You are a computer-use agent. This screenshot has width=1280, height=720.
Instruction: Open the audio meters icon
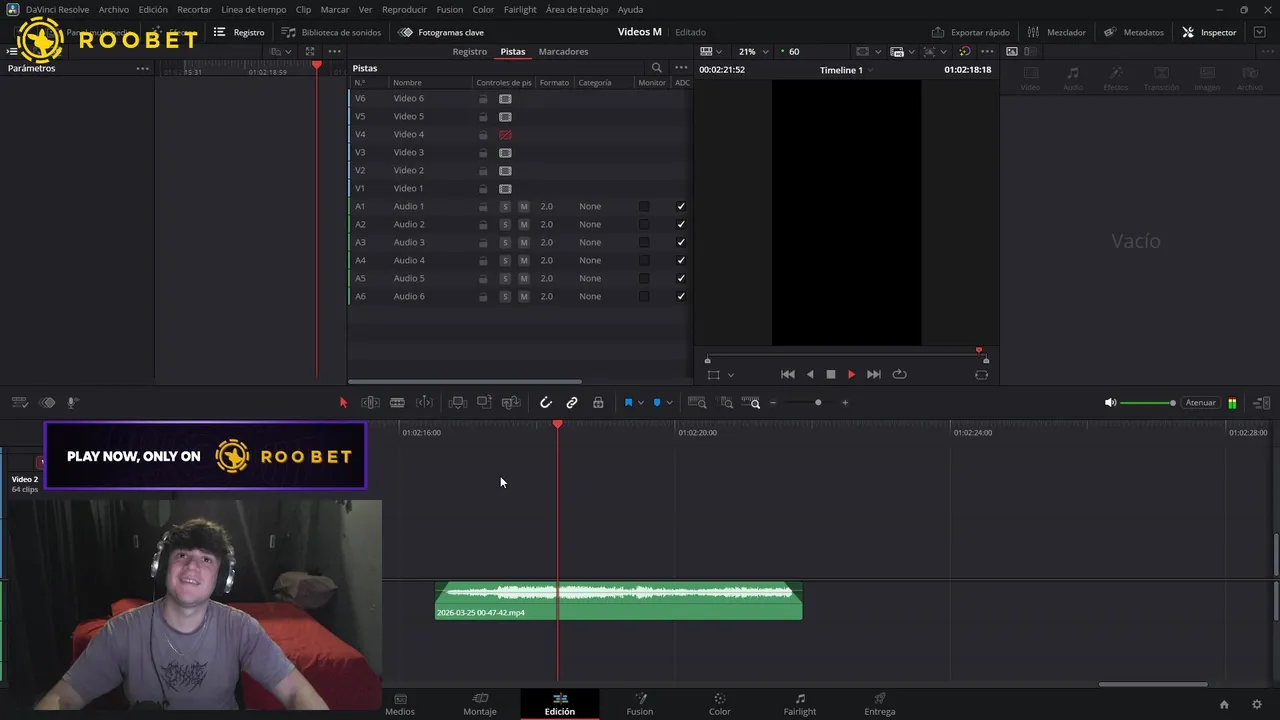tap(1232, 403)
